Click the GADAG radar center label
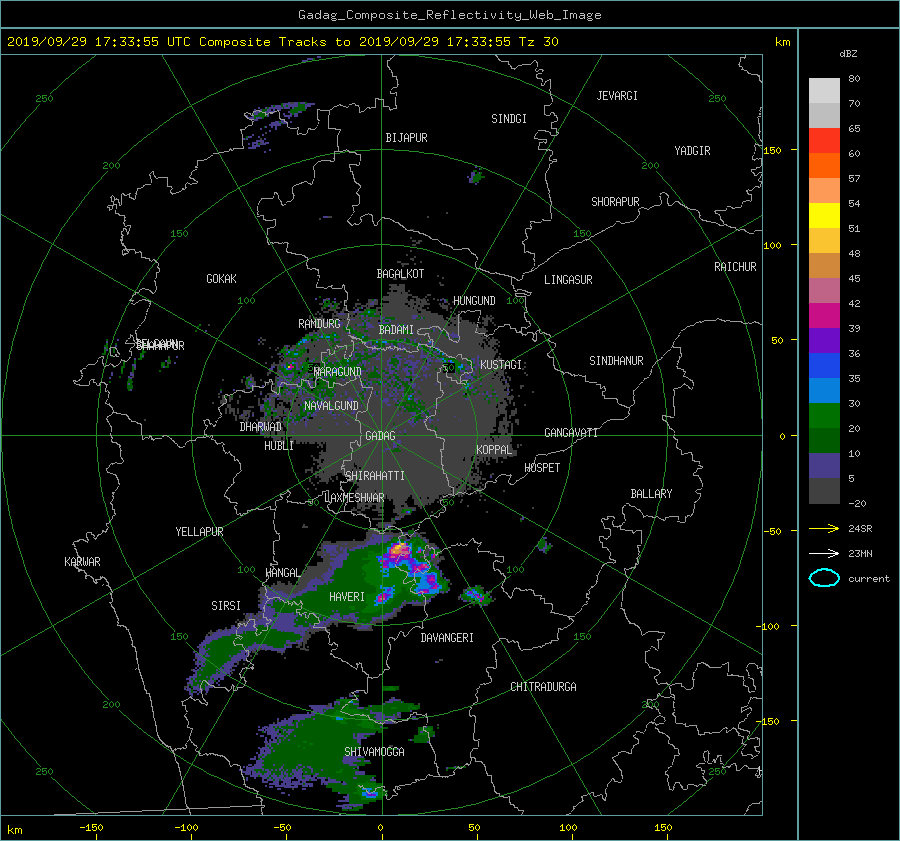The height and width of the screenshot is (841, 900). pyautogui.click(x=380, y=436)
